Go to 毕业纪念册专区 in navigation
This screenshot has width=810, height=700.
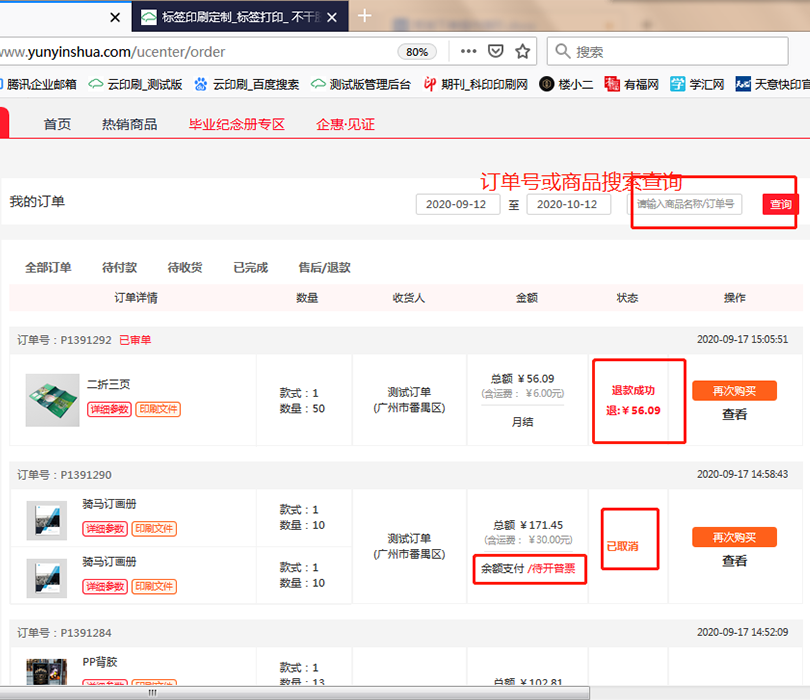237,124
